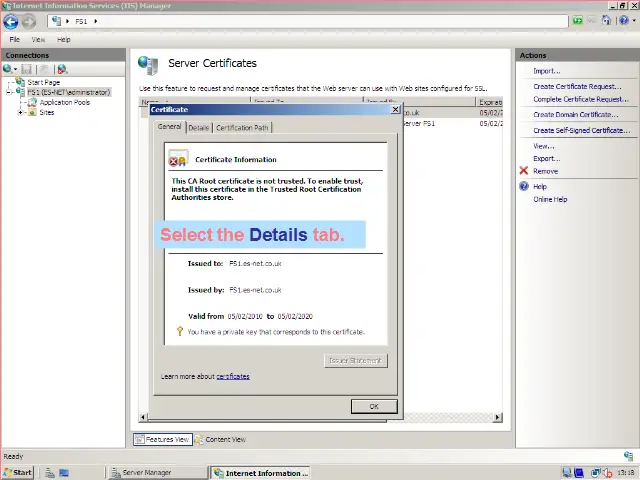Click horizontal scrollbar right arrow
This screenshot has height=480, width=640.
point(497,417)
